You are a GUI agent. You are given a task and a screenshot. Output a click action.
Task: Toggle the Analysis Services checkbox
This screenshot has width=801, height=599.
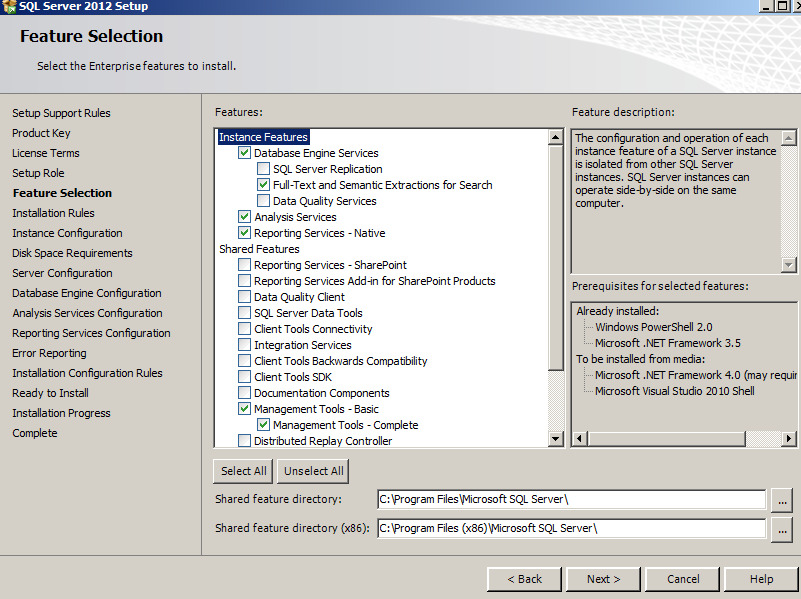click(244, 217)
